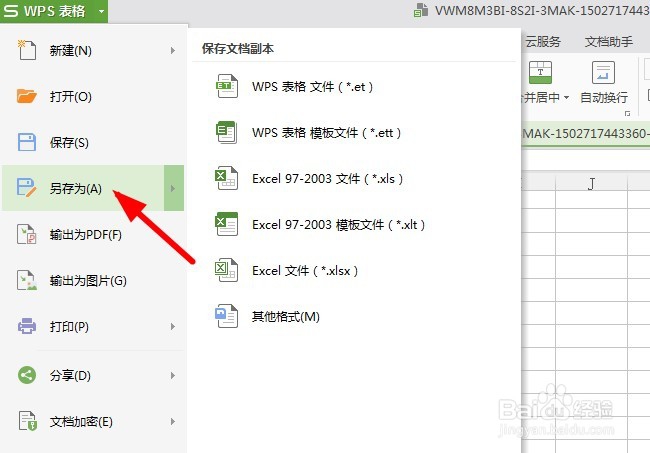650x453 pixels.
Task: Choose 输出为图片(G) menu item
Action: 94,280
